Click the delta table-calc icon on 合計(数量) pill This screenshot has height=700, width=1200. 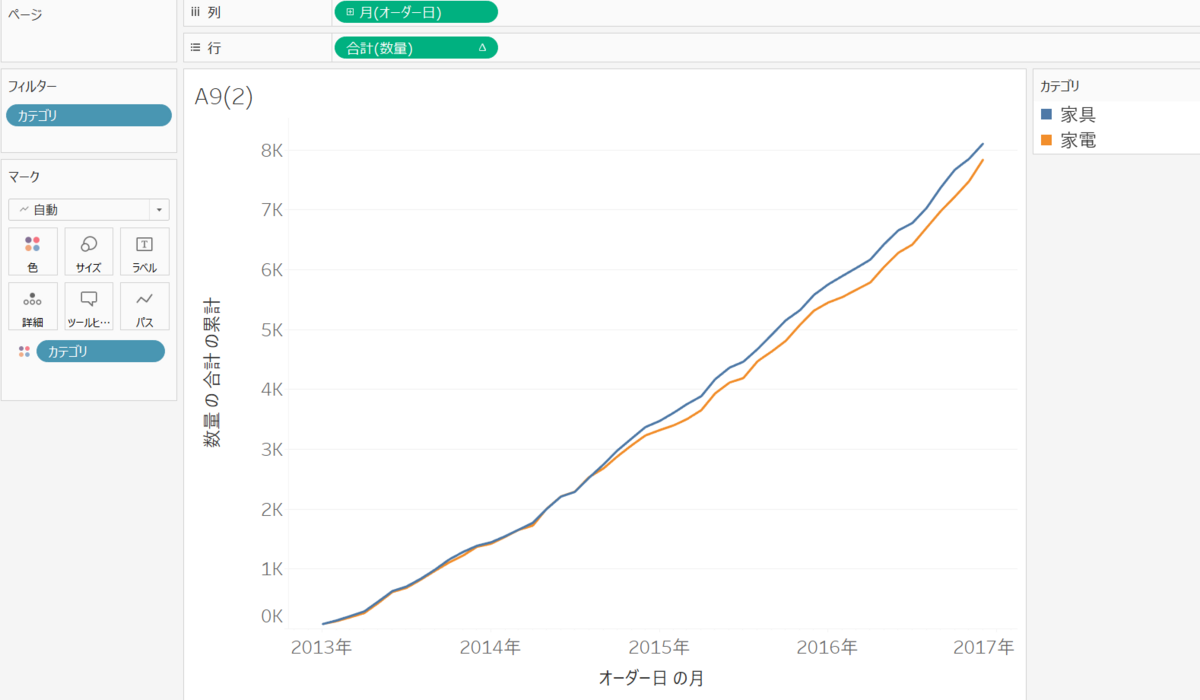[483, 47]
